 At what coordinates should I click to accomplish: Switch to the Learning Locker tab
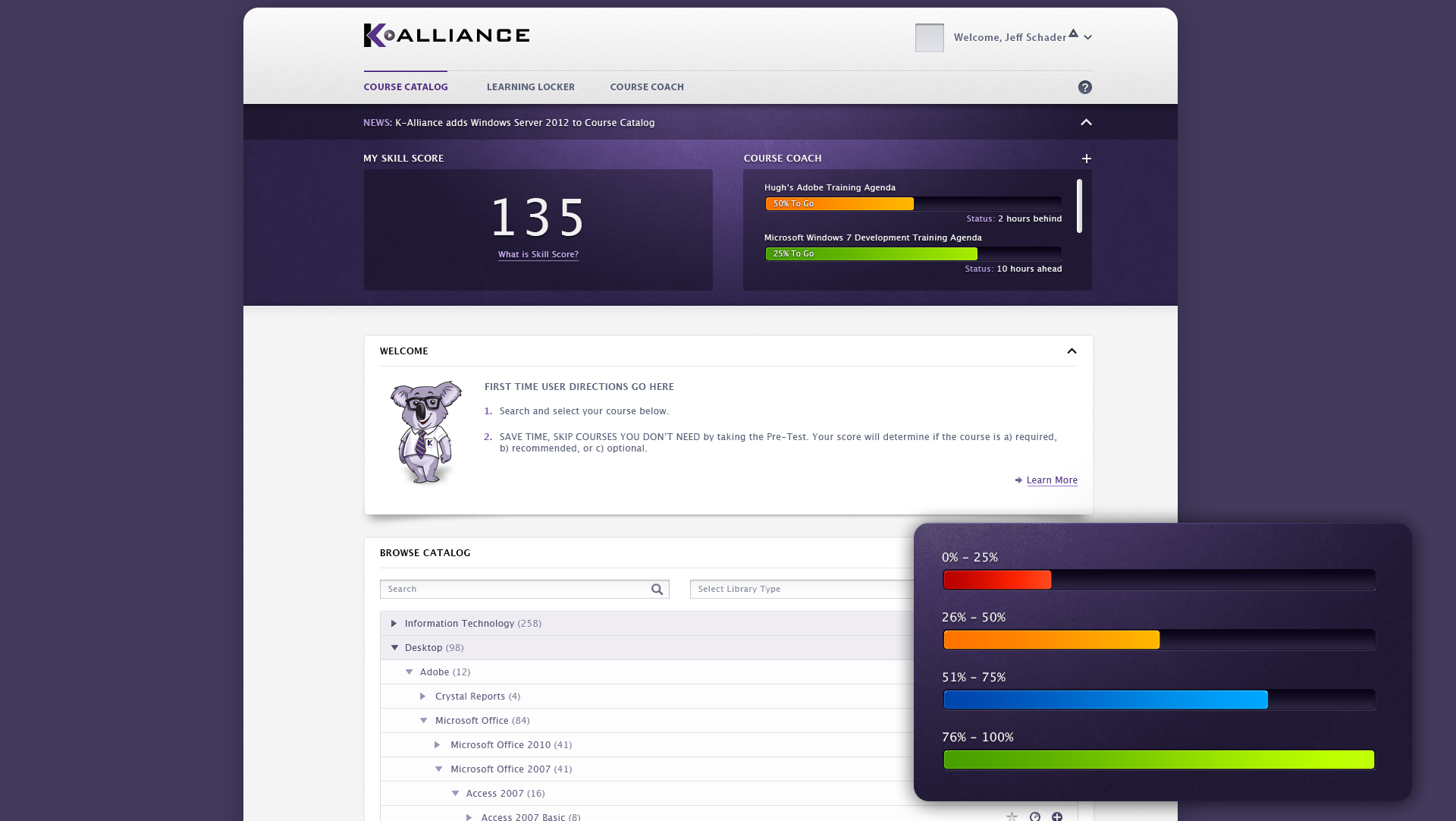coord(531,87)
